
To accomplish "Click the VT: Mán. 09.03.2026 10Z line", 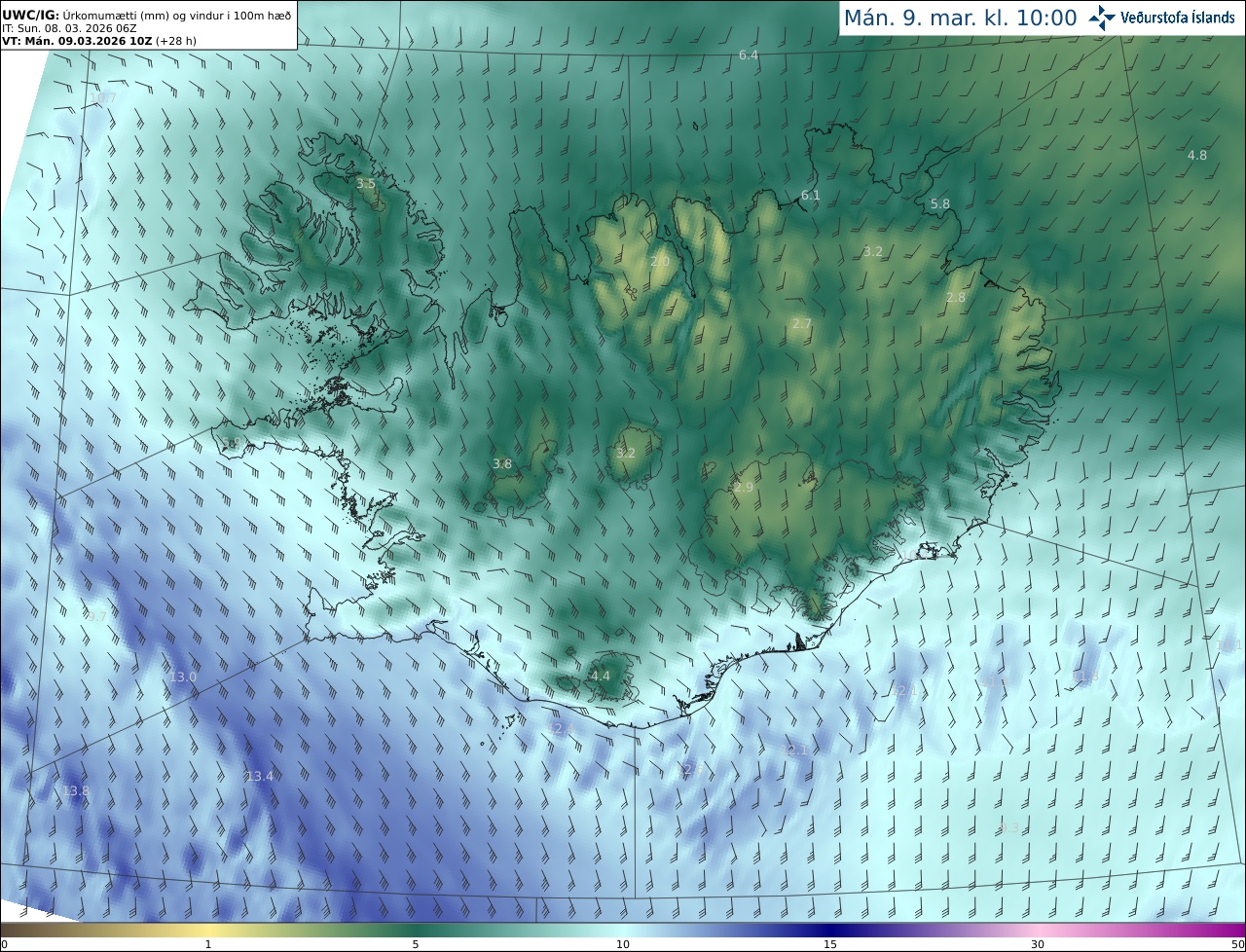I will point(99,41).
